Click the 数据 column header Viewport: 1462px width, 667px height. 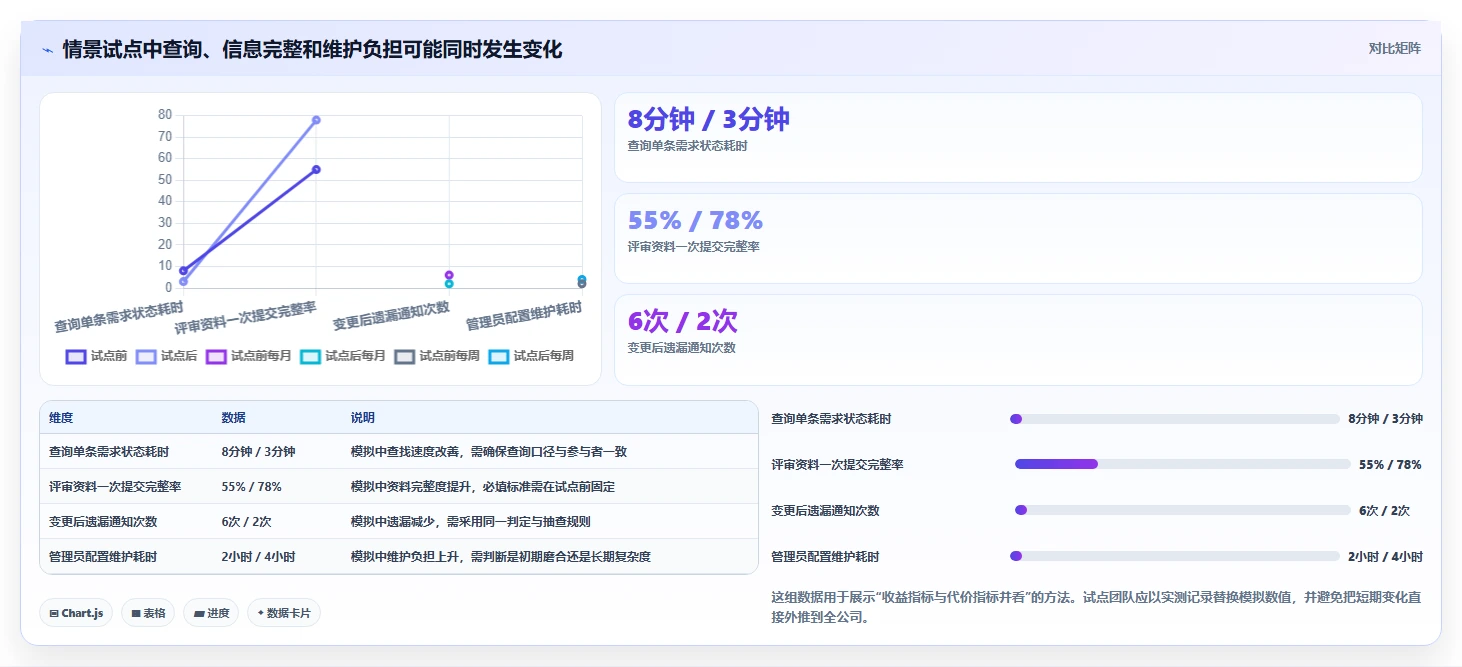pyautogui.click(x=233, y=418)
